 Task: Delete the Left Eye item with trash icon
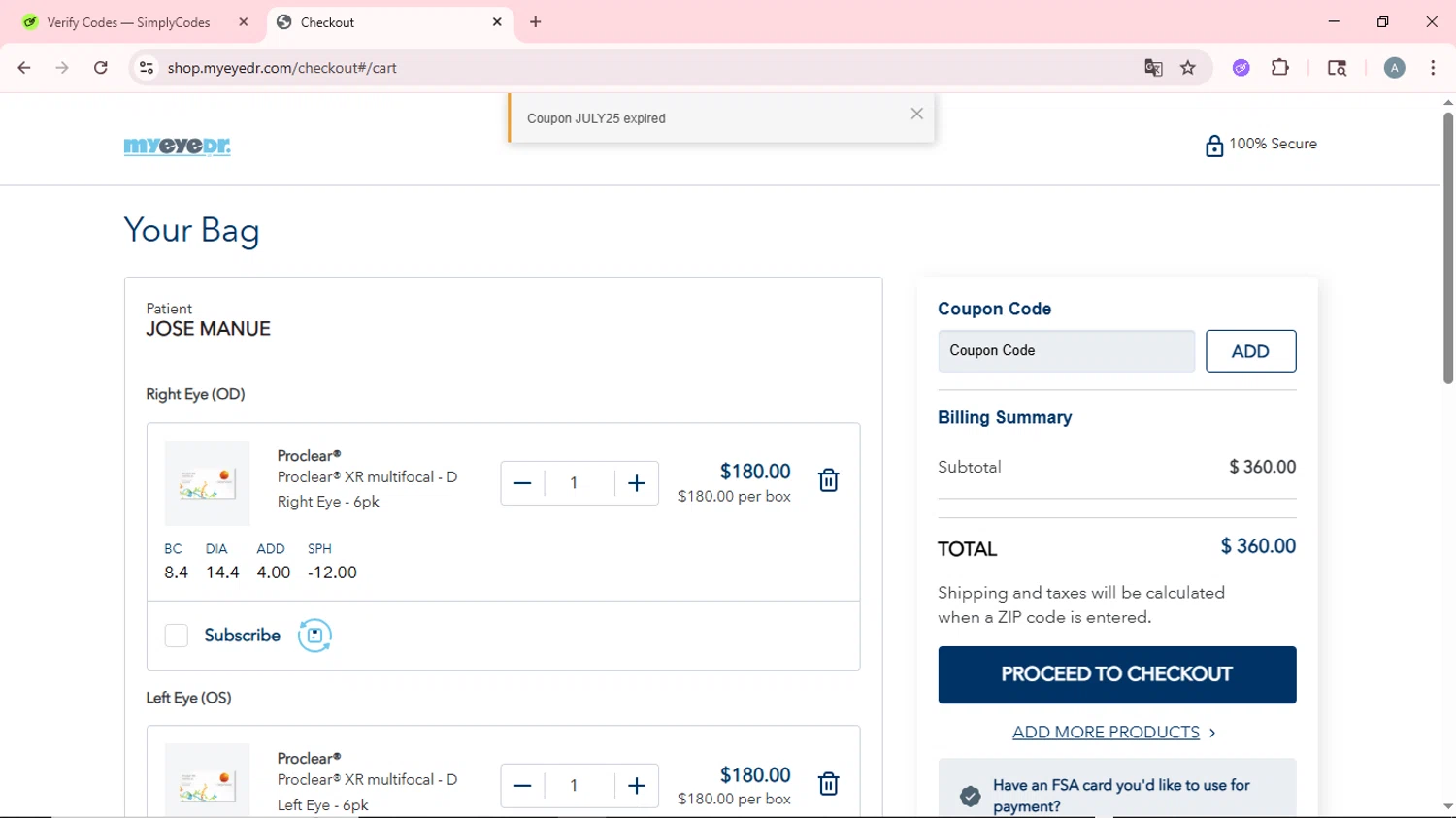(828, 784)
